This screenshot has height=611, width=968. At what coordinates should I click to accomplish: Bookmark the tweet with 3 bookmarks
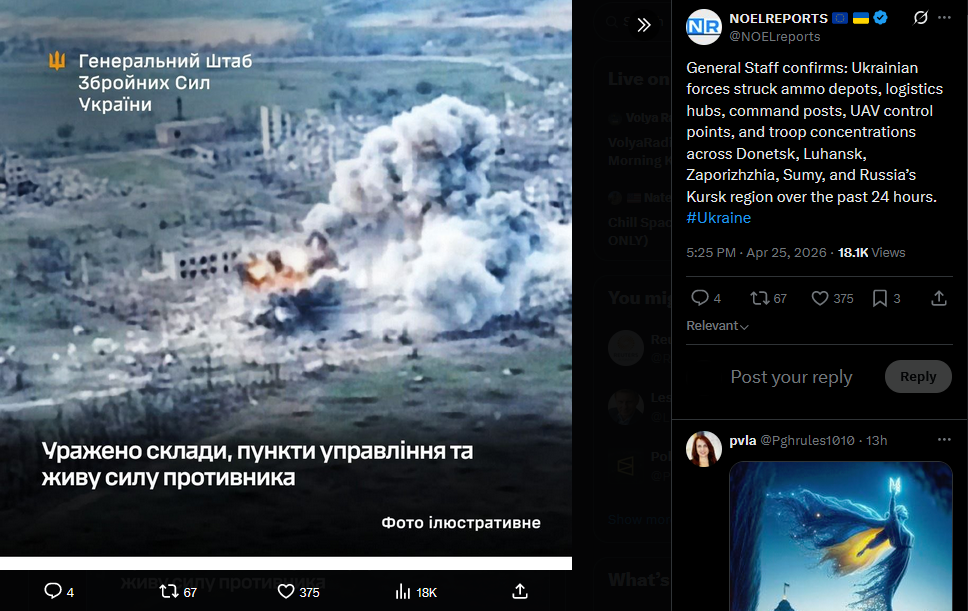(880, 299)
